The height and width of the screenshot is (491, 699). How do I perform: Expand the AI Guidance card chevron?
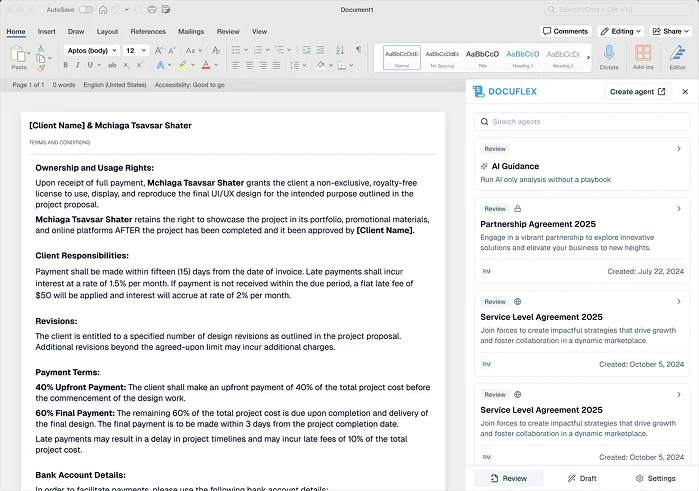[x=678, y=149]
